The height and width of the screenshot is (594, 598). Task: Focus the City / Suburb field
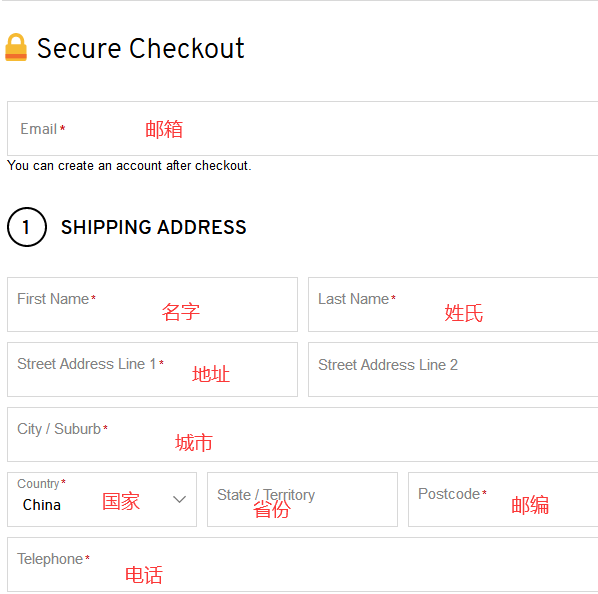(x=302, y=435)
